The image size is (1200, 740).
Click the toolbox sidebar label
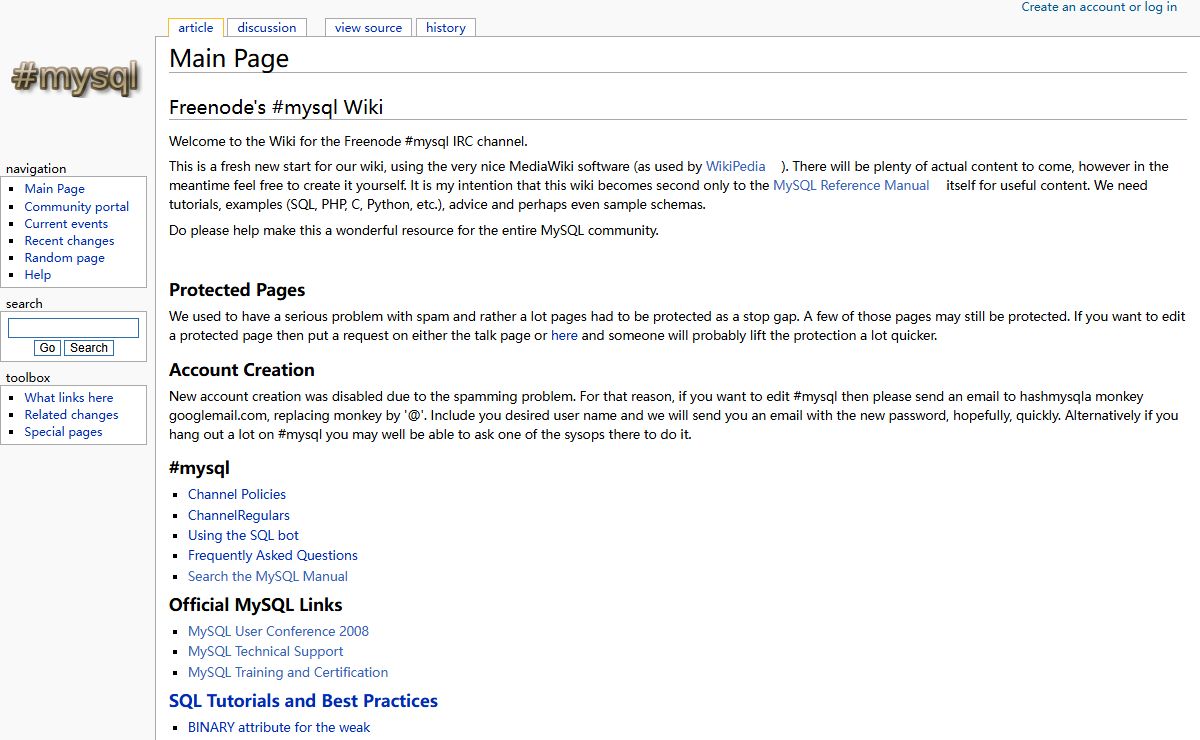(x=28, y=378)
